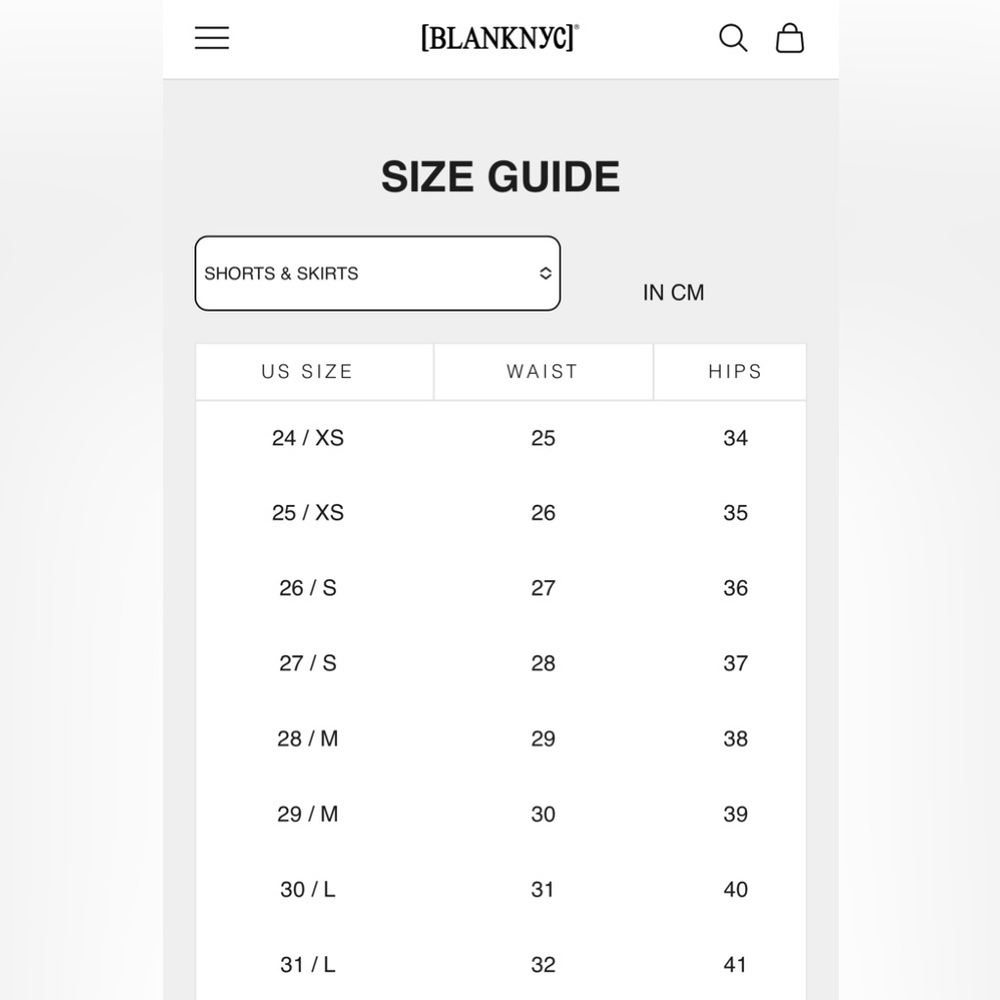Select the US SIZE column header

click(x=307, y=372)
